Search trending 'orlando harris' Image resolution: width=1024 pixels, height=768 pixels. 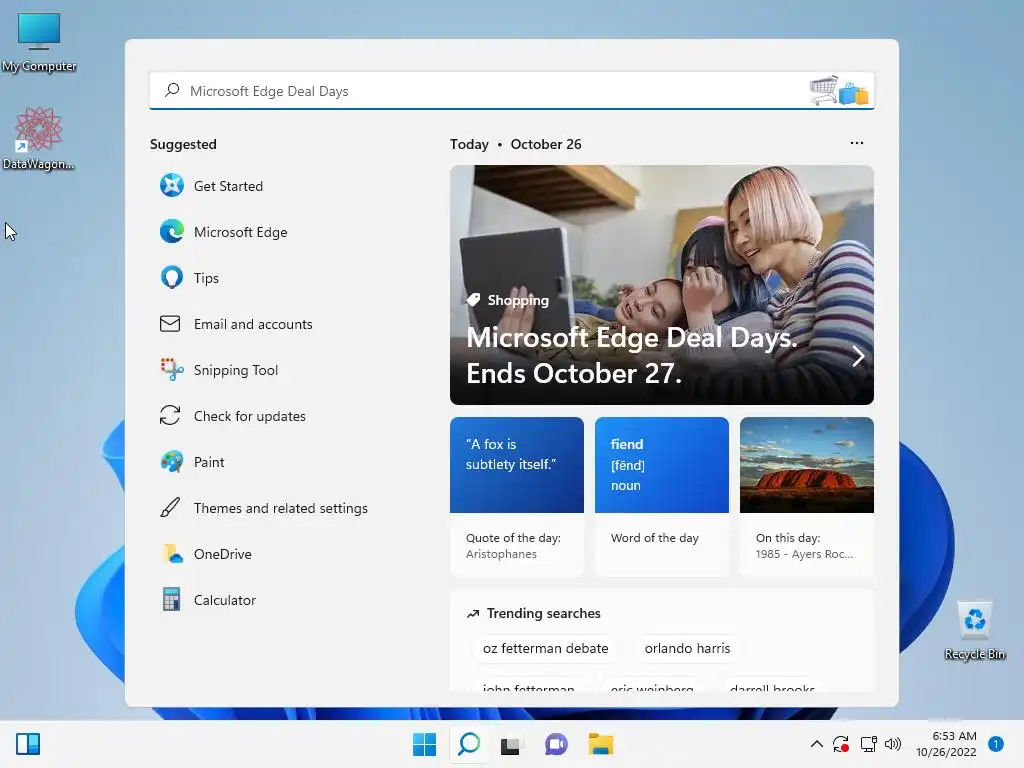[x=687, y=648]
